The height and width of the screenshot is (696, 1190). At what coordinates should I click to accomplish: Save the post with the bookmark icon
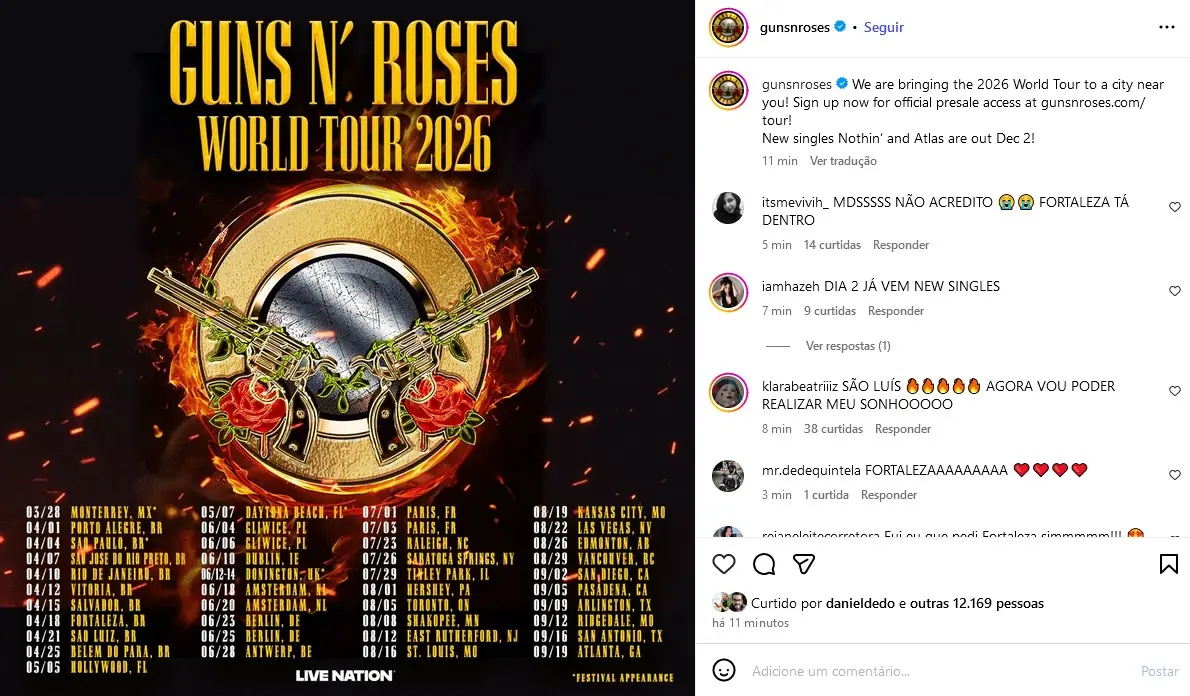coord(1168,564)
